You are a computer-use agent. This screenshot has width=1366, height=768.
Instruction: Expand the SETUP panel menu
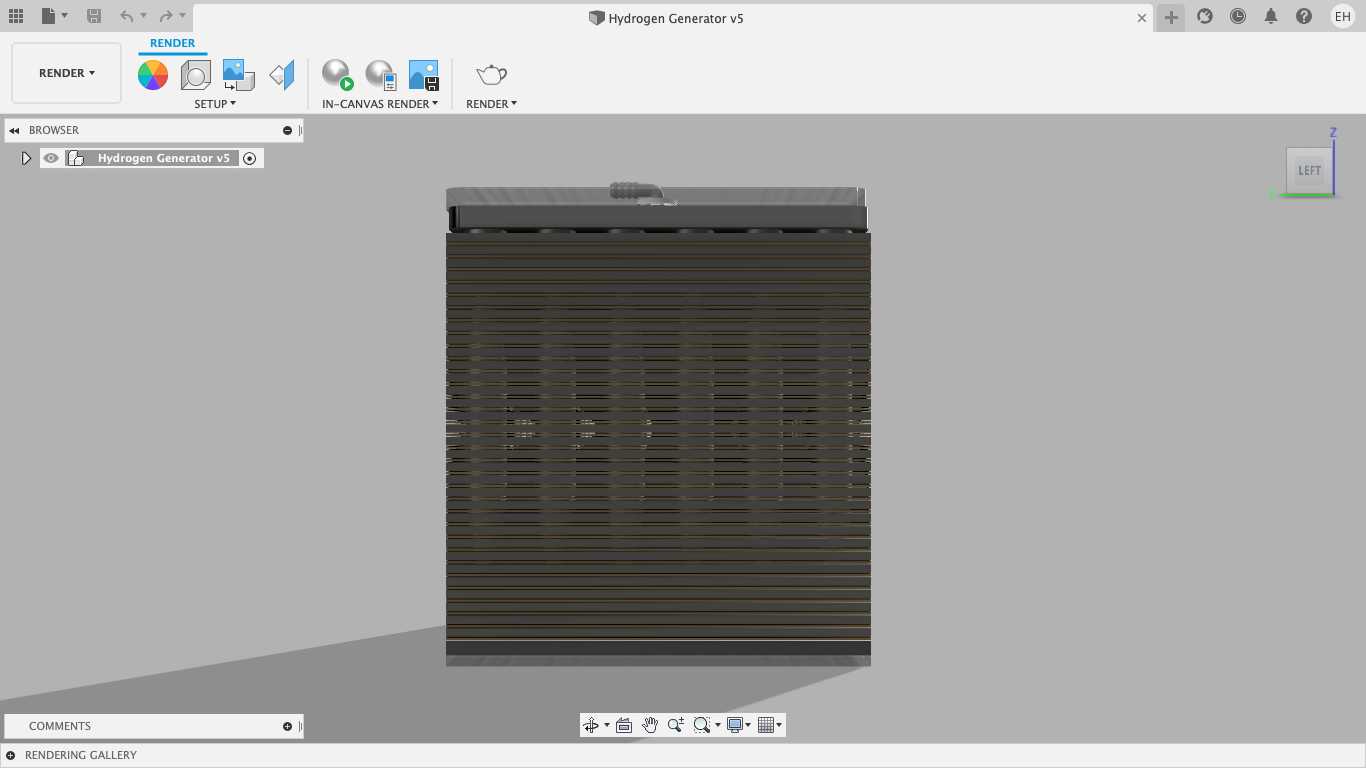click(215, 104)
